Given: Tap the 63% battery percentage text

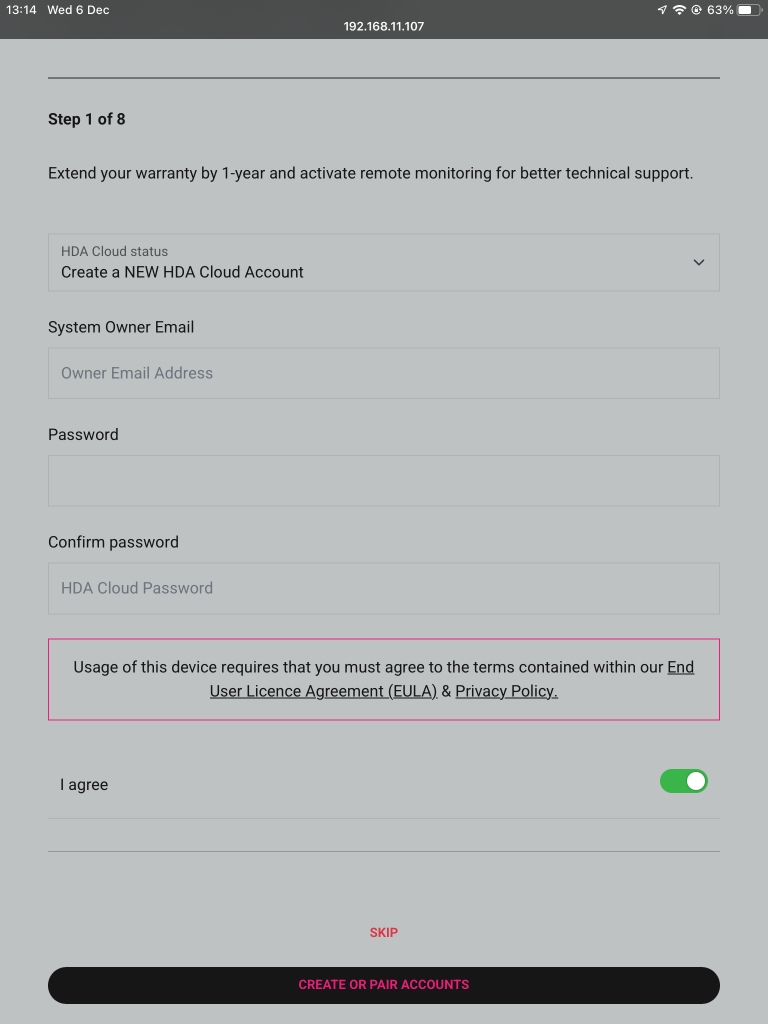Looking at the screenshot, I should pyautogui.click(x=720, y=10).
